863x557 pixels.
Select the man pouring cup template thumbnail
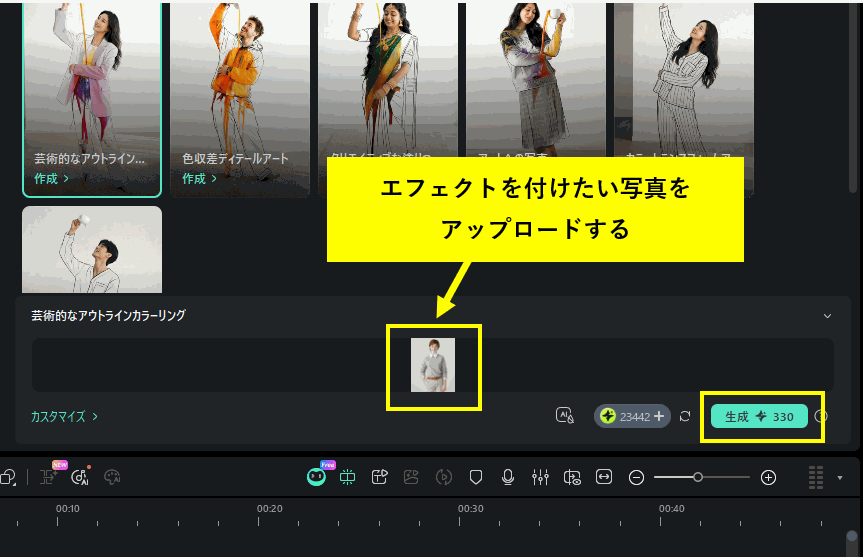[x=92, y=249]
